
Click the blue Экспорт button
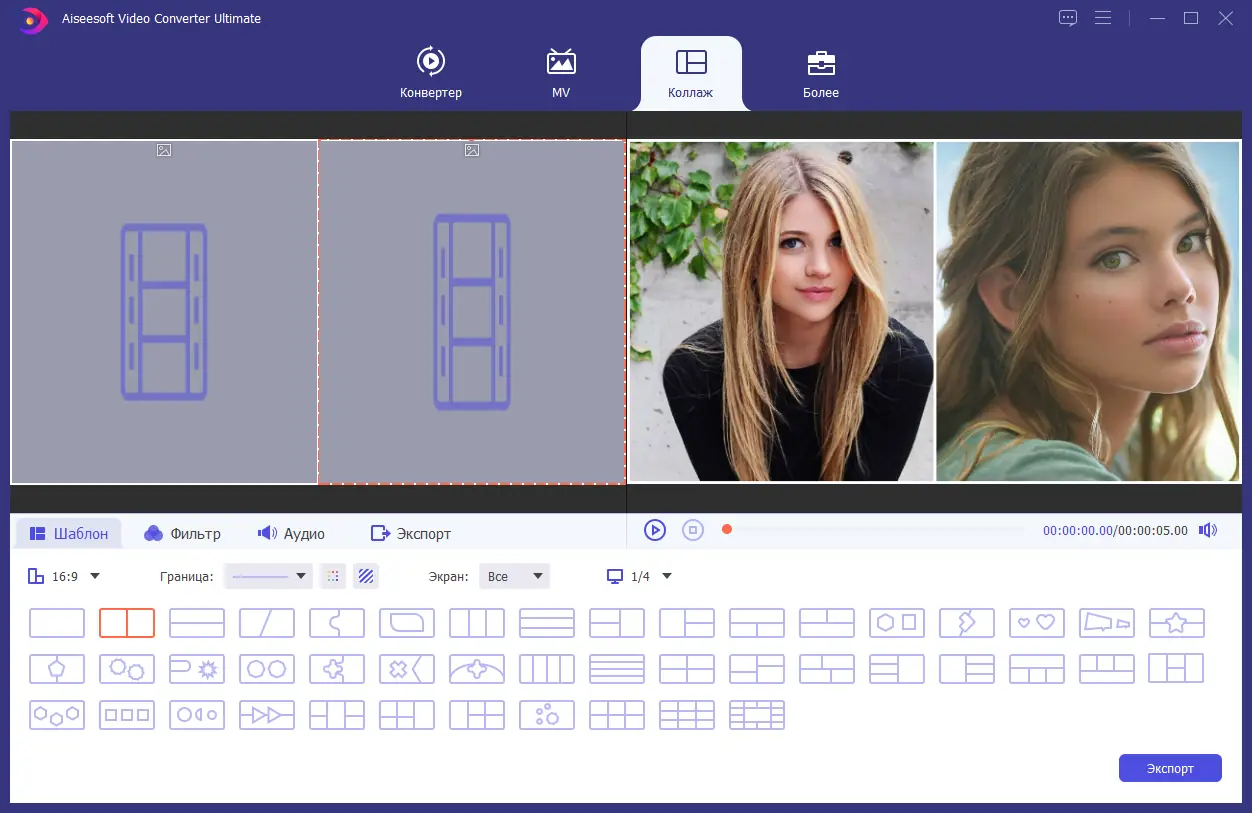(1170, 768)
